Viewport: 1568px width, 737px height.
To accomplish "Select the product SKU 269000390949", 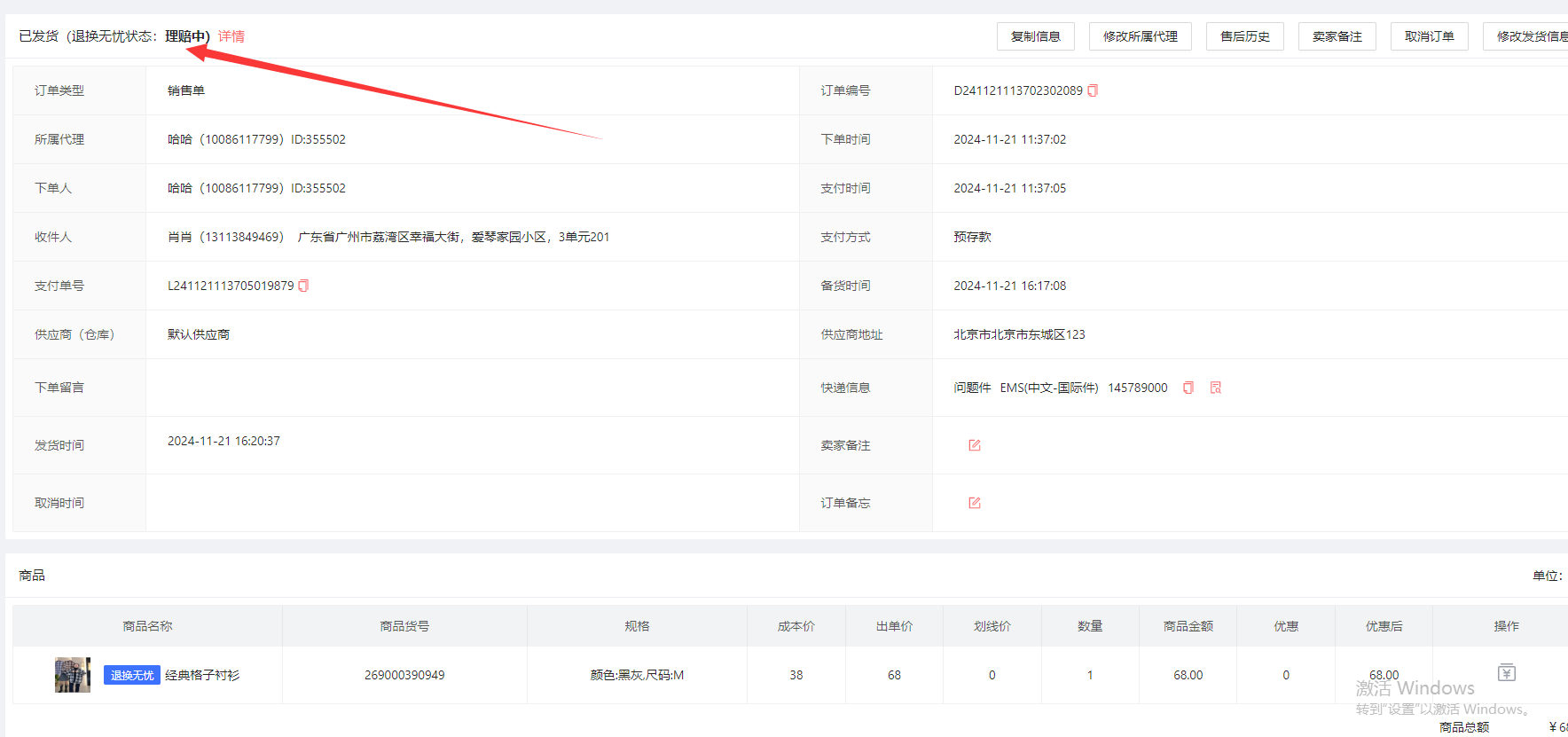I will (x=404, y=675).
